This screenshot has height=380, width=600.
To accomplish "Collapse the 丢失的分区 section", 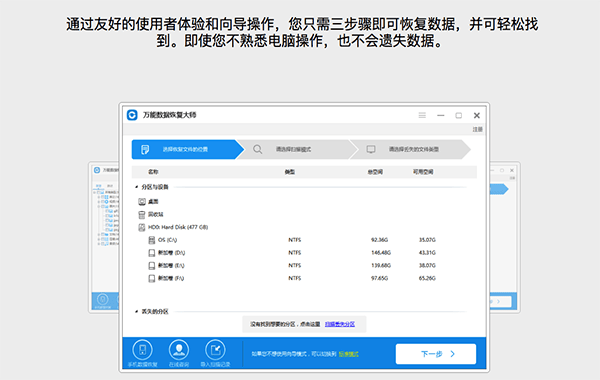I will 136,312.
